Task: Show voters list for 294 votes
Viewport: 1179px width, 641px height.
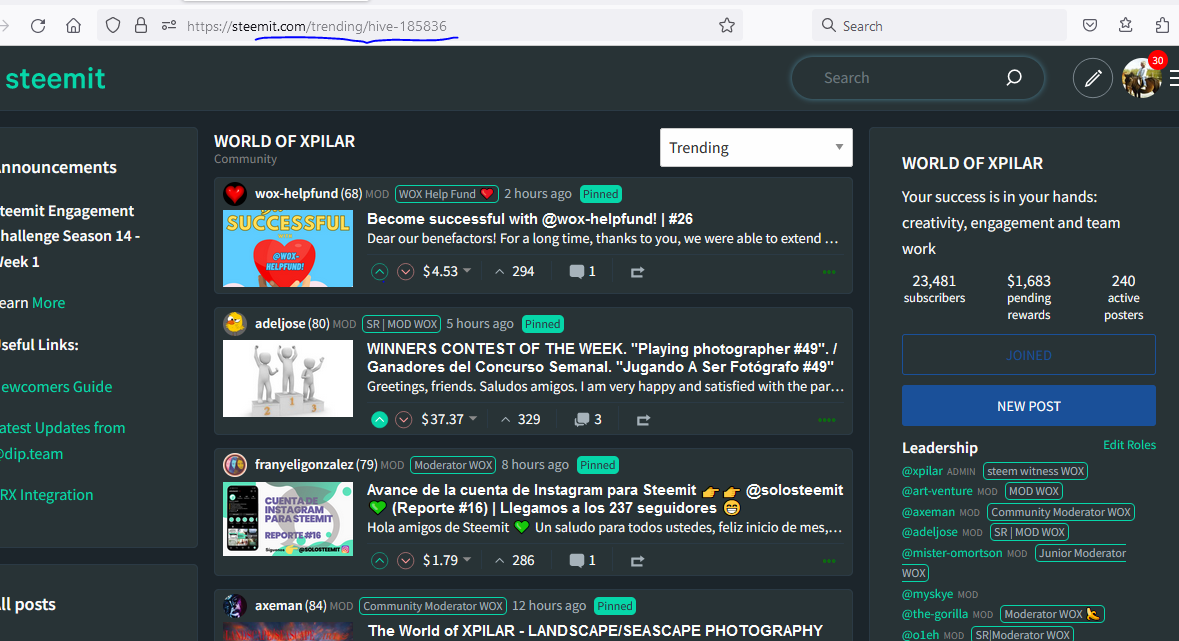Action: click(514, 272)
